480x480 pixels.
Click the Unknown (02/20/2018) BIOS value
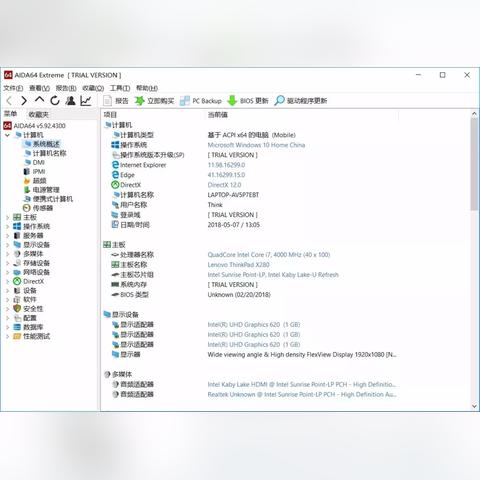coord(239,295)
